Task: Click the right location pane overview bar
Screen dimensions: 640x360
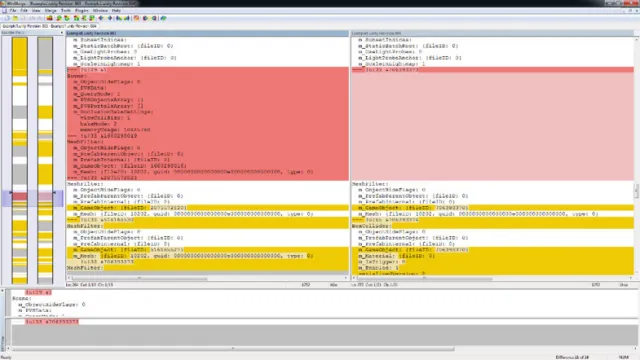Action: coord(45,160)
